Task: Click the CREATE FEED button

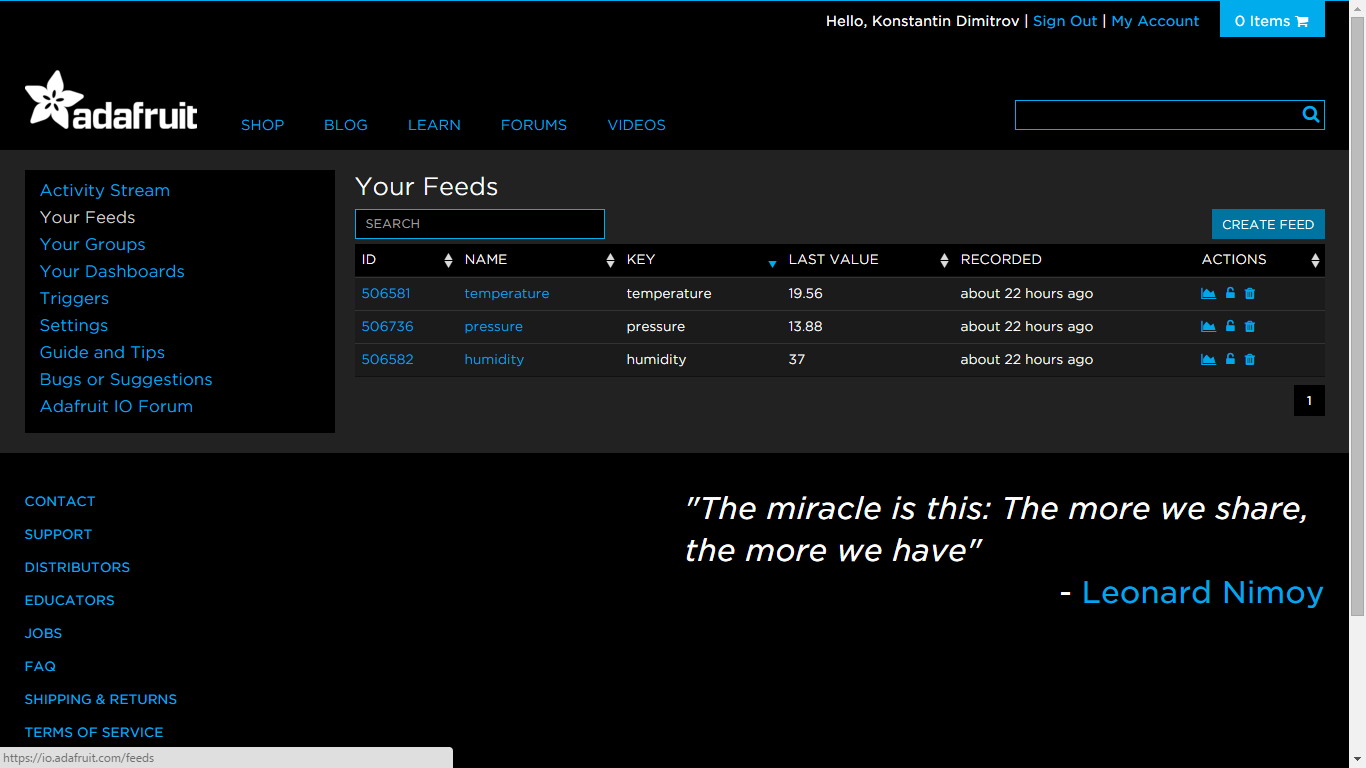Action: tap(1268, 224)
